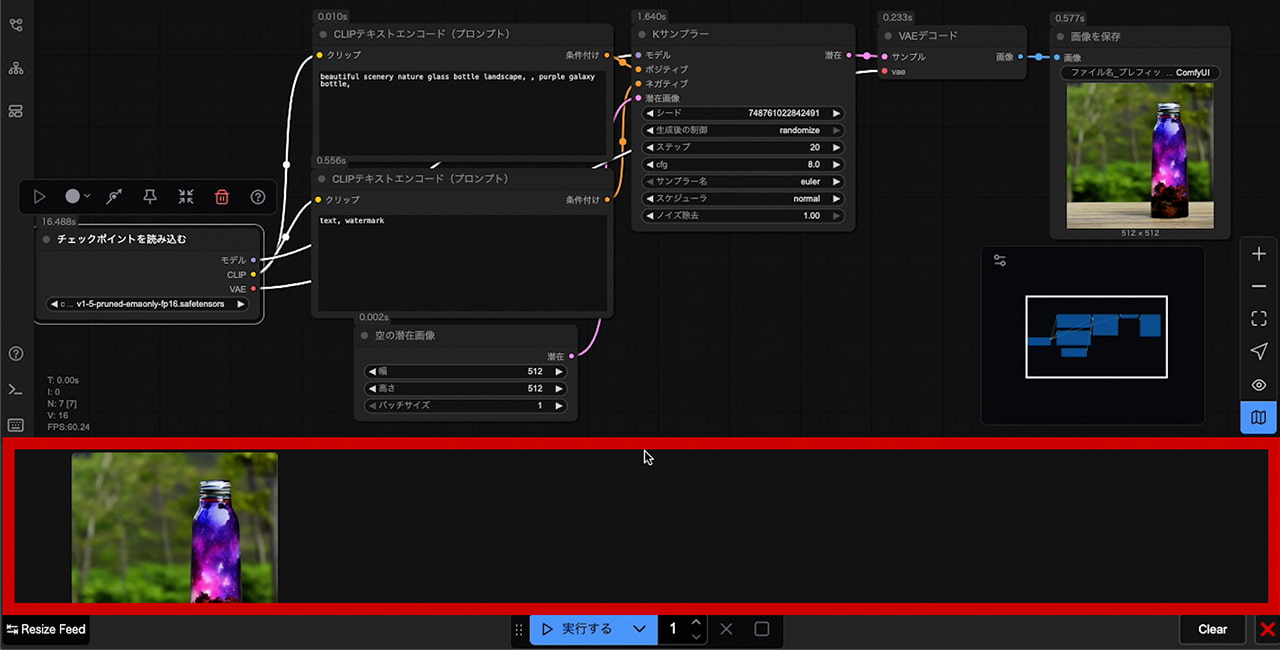
Task: Delete the selected node with the red trash icon
Action: click(222, 197)
